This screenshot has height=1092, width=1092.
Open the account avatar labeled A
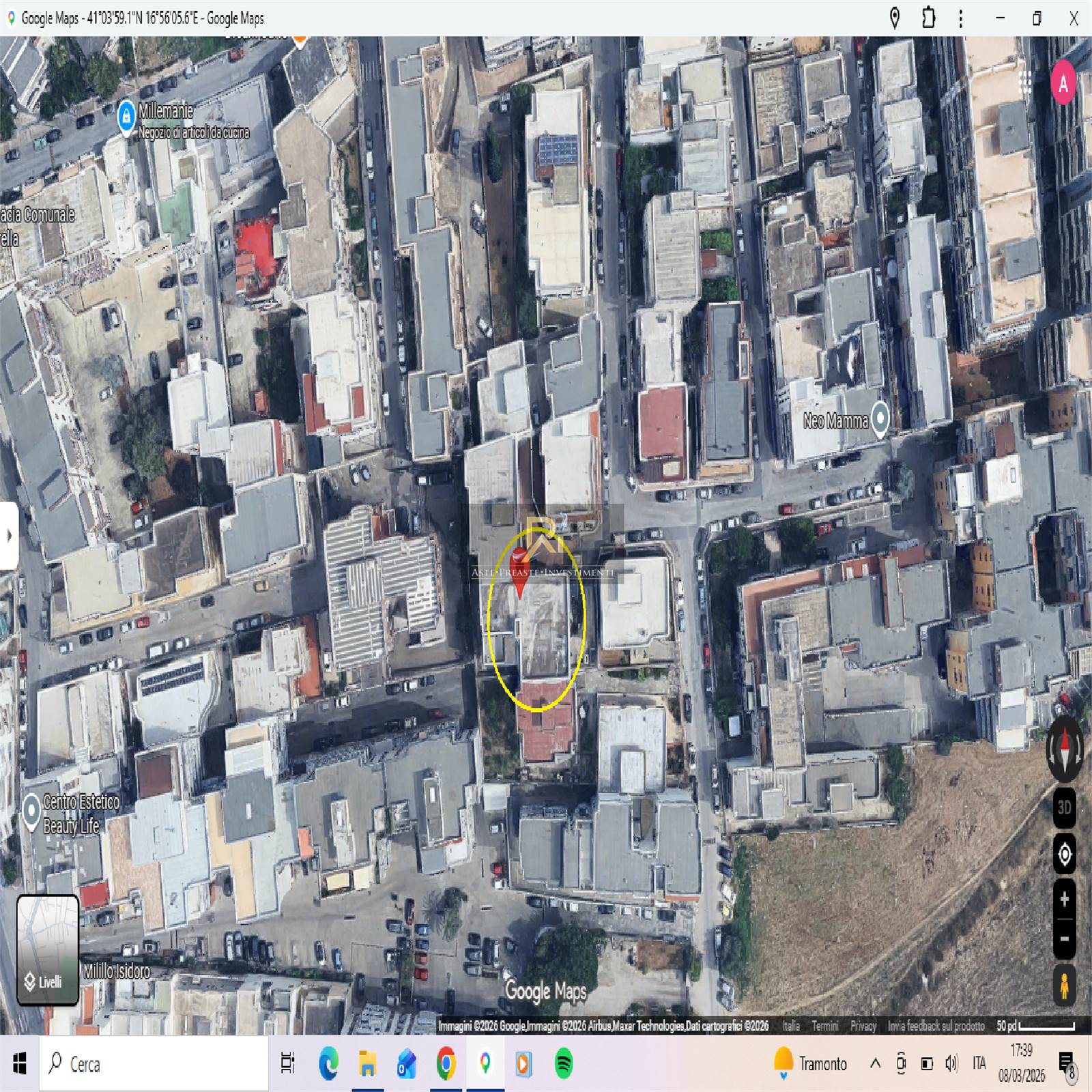click(x=1063, y=83)
